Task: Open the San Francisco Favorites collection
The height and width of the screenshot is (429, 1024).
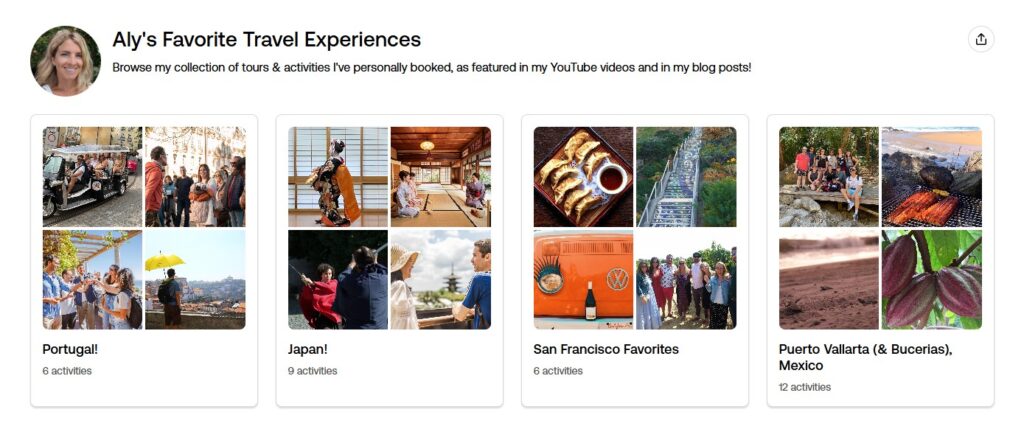Action: coord(606,350)
